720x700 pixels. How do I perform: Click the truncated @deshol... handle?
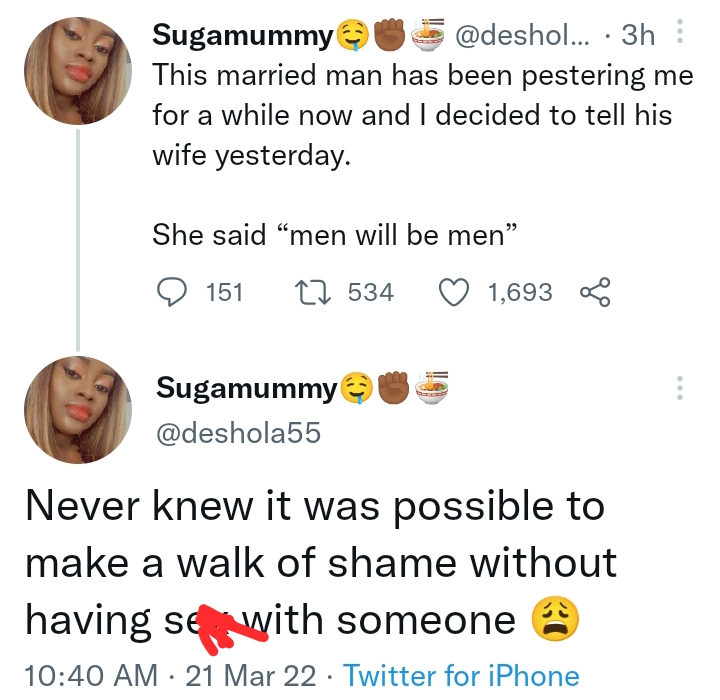(527, 37)
